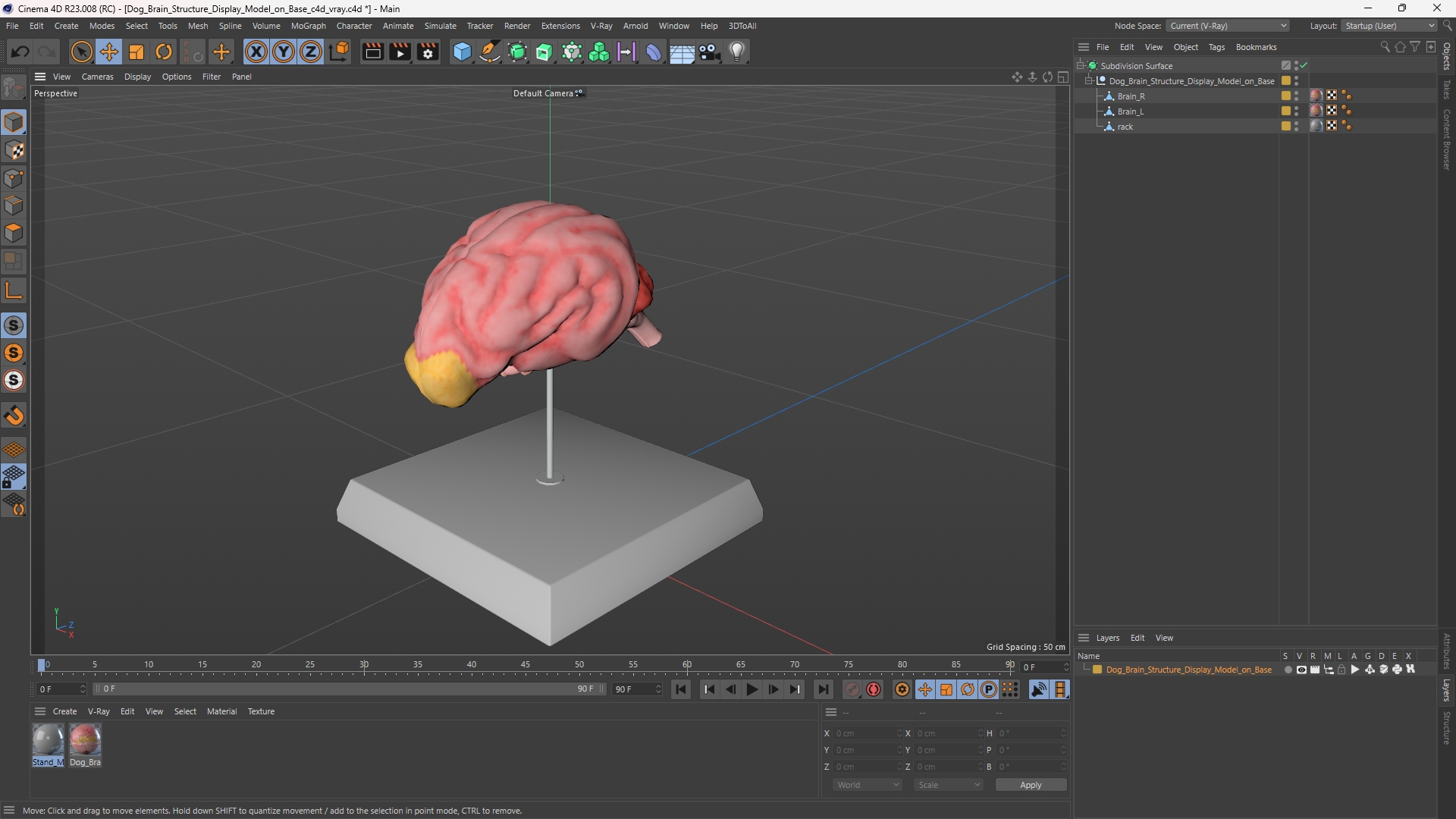The image size is (1456, 819).
Task: Open the Object Manager search magnifier
Action: [x=1385, y=47]
